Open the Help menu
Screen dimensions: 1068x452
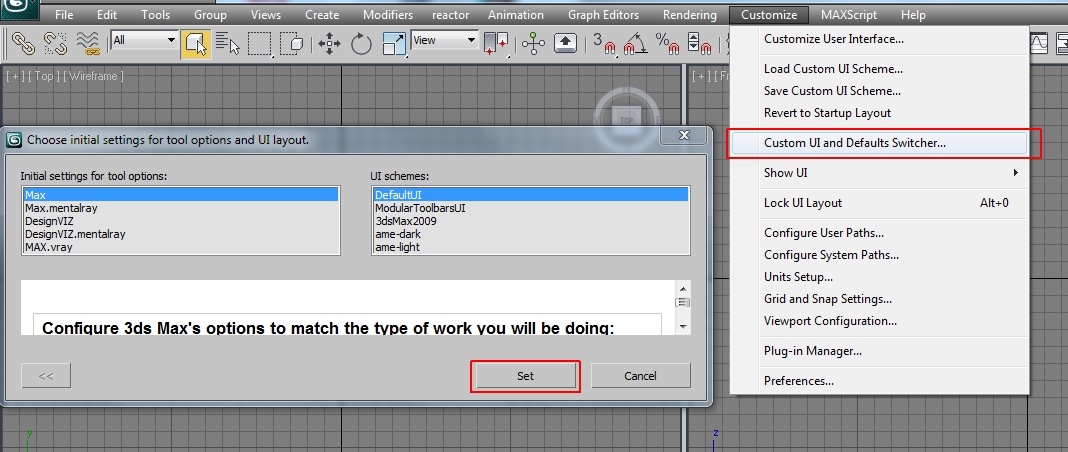(913, 14)
